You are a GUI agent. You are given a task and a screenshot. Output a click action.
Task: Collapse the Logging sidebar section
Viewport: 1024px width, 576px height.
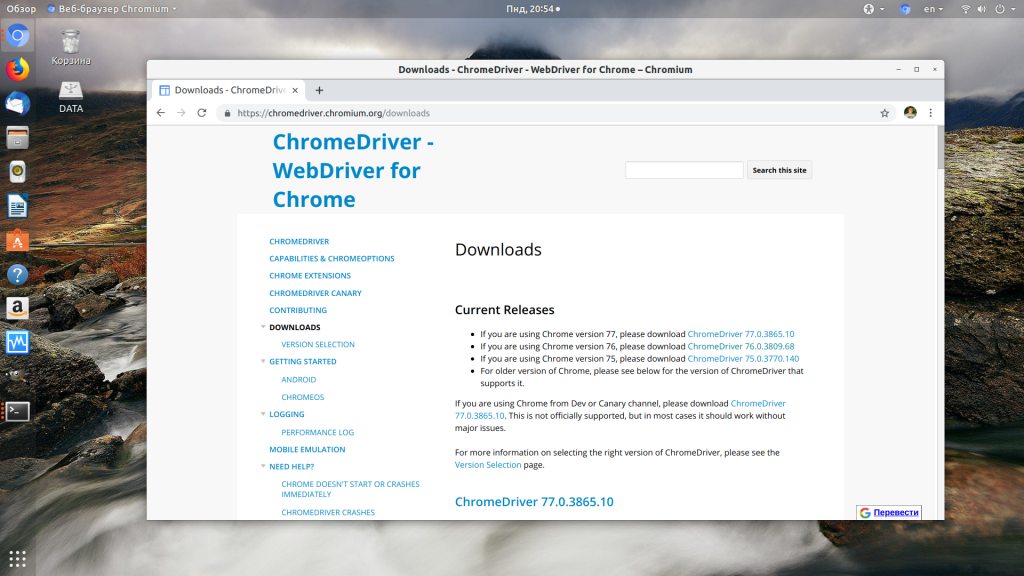tap(263, 414)
